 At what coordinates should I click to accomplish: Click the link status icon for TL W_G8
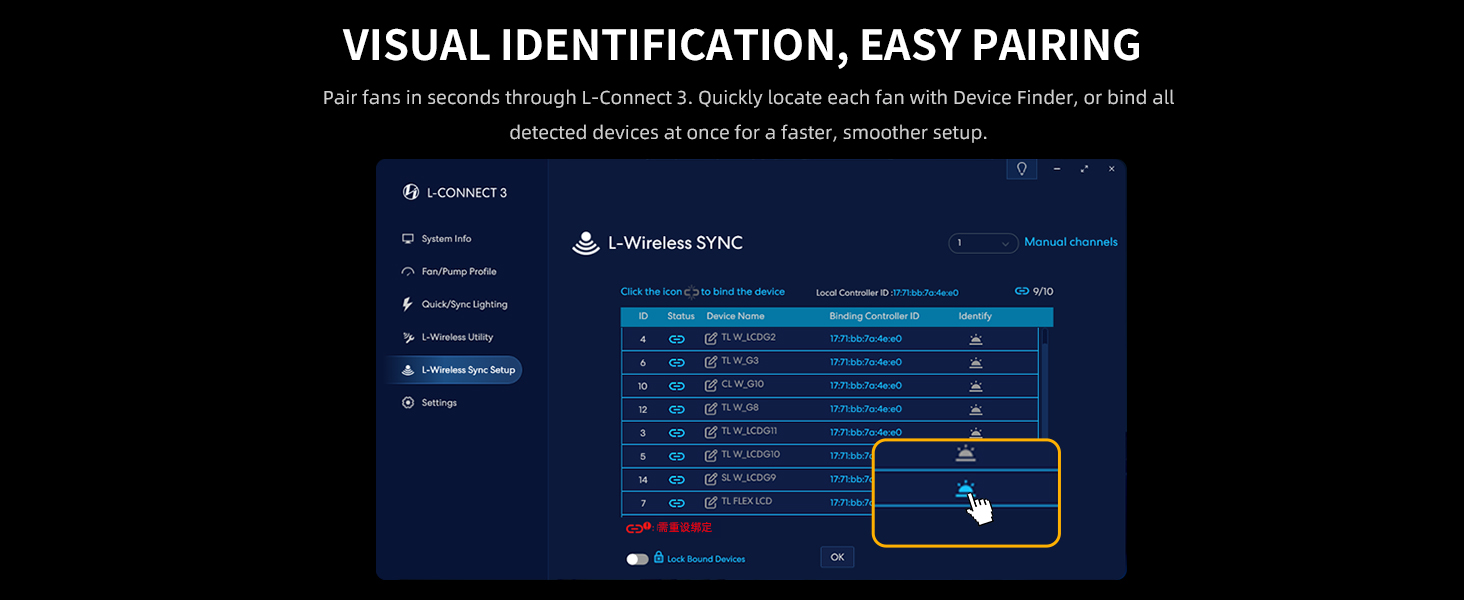pyautogui.click(x=677, y=409)
